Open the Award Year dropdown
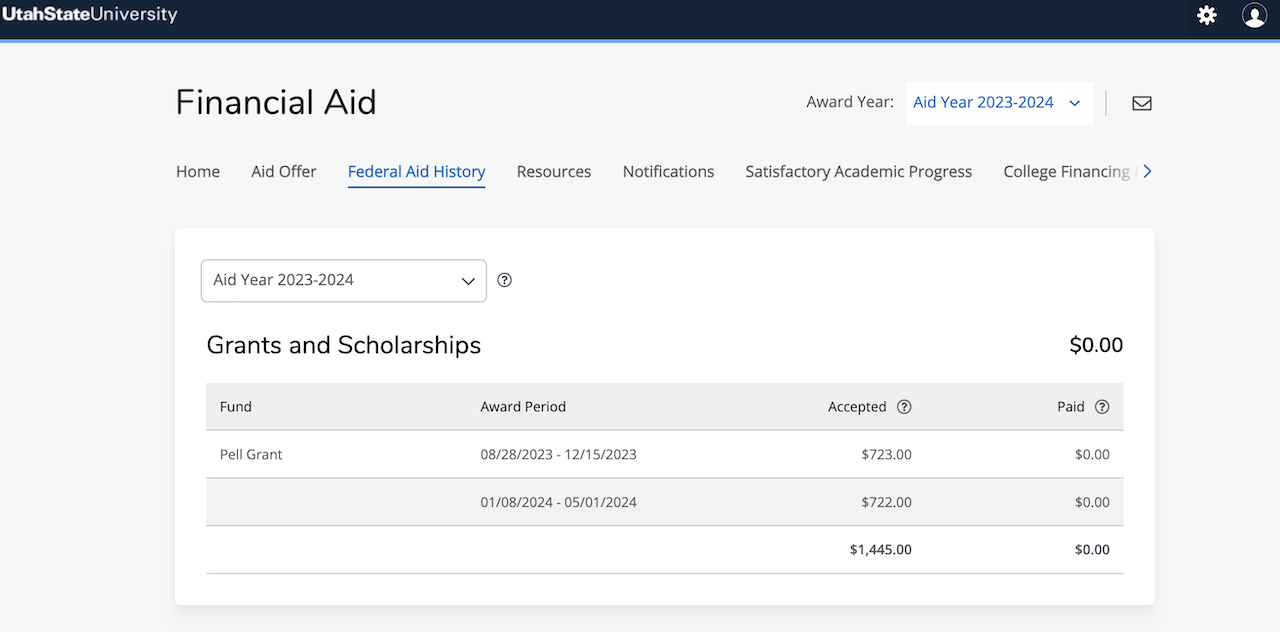 pyautogui.click(x=997, y=102)
